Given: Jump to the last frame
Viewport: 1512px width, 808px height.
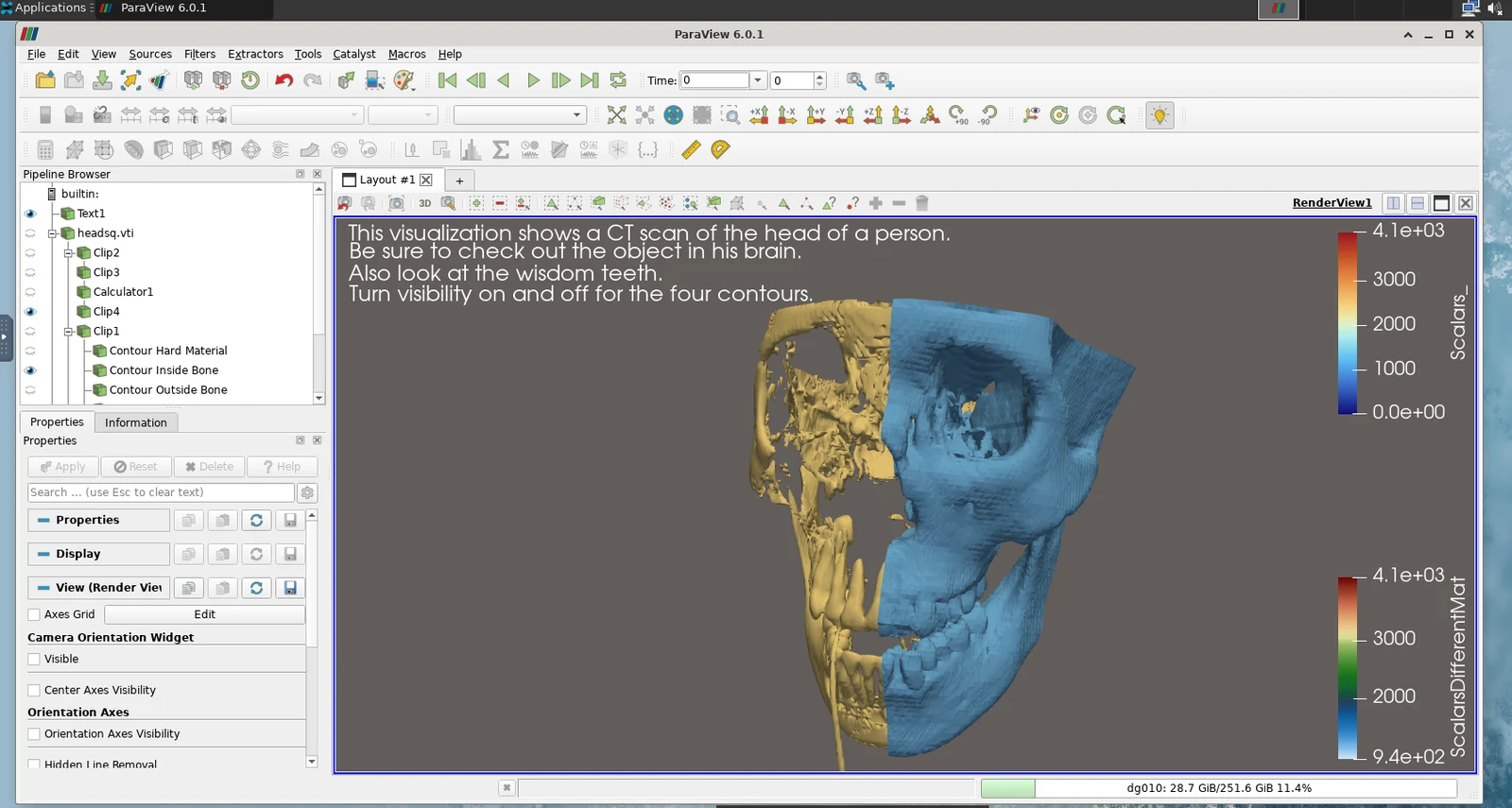Looking at the screenshot, I should tap(590, 80).
